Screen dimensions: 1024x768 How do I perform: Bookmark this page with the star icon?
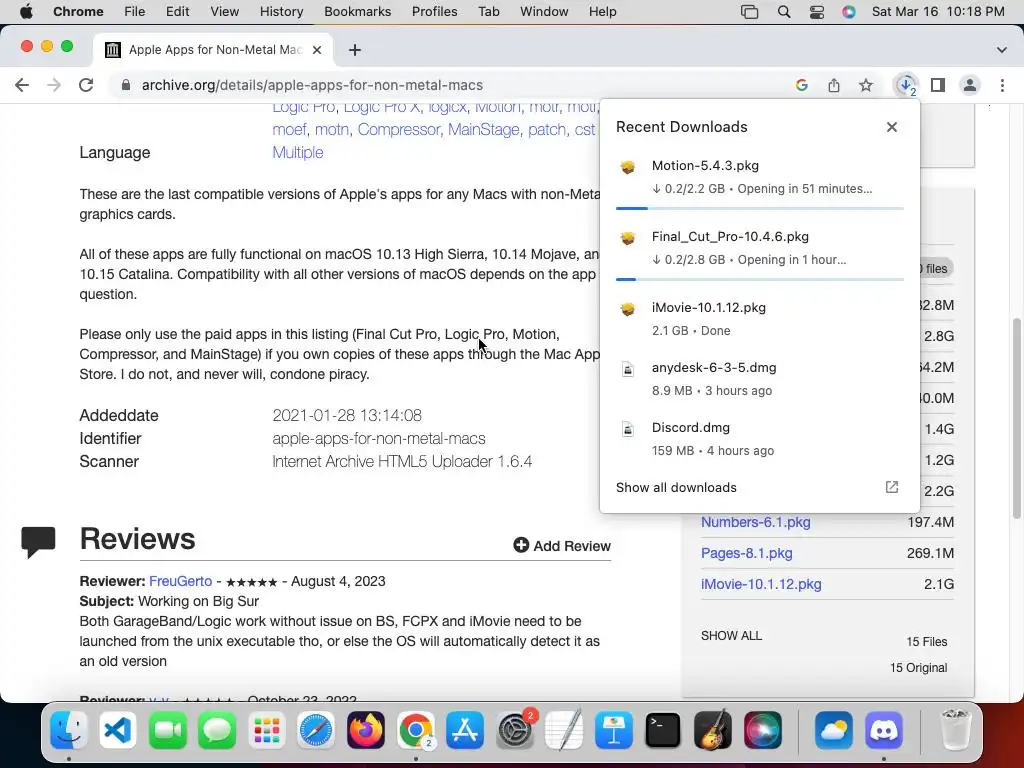coord(866,85)
